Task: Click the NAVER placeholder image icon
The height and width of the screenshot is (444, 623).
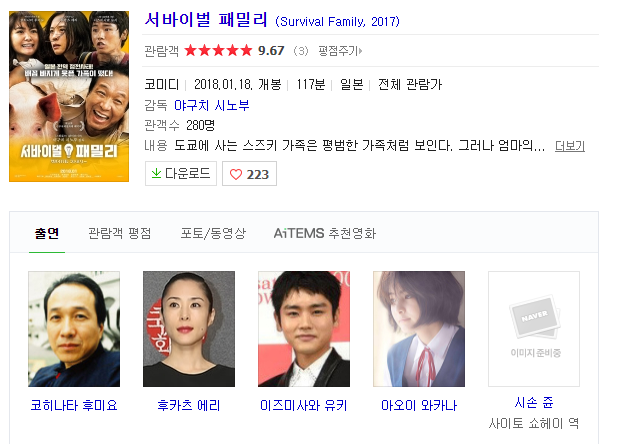Action: 535,316
